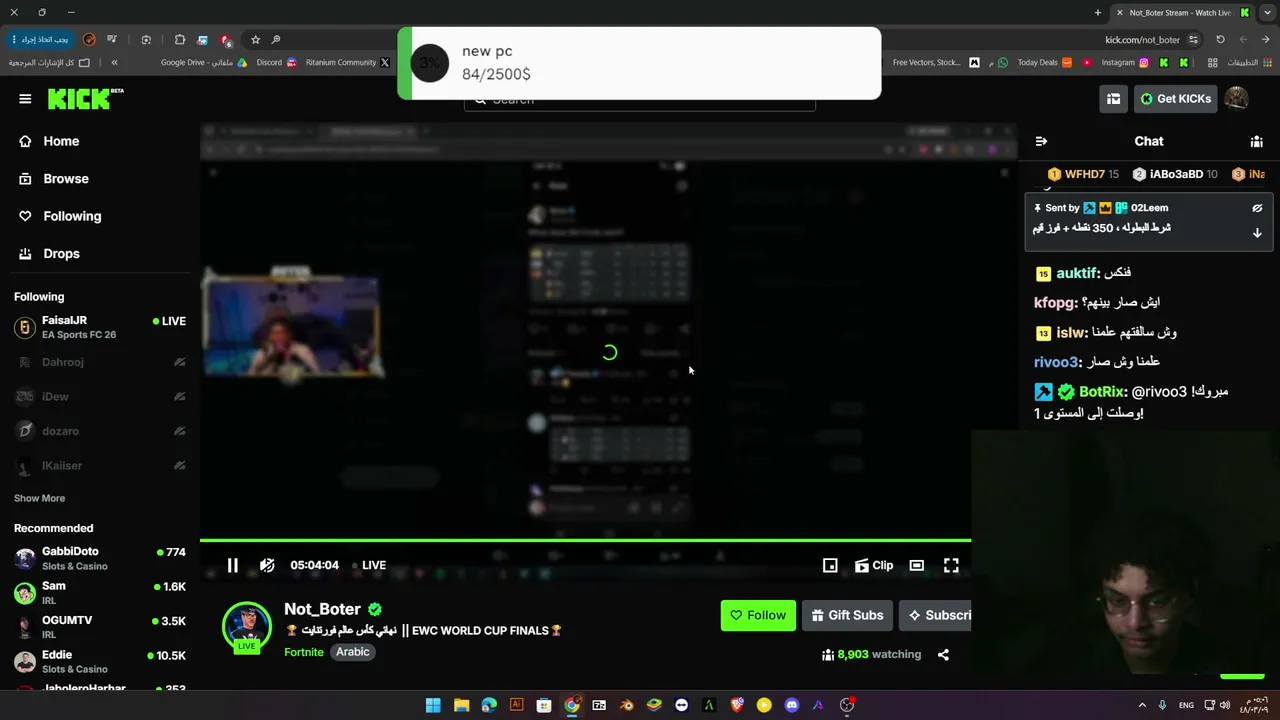The width and height of the screenshot is (1280, 720).
Task: Open Browse in the sidebar
Action: pyautogui.click(x=66, y=179)
